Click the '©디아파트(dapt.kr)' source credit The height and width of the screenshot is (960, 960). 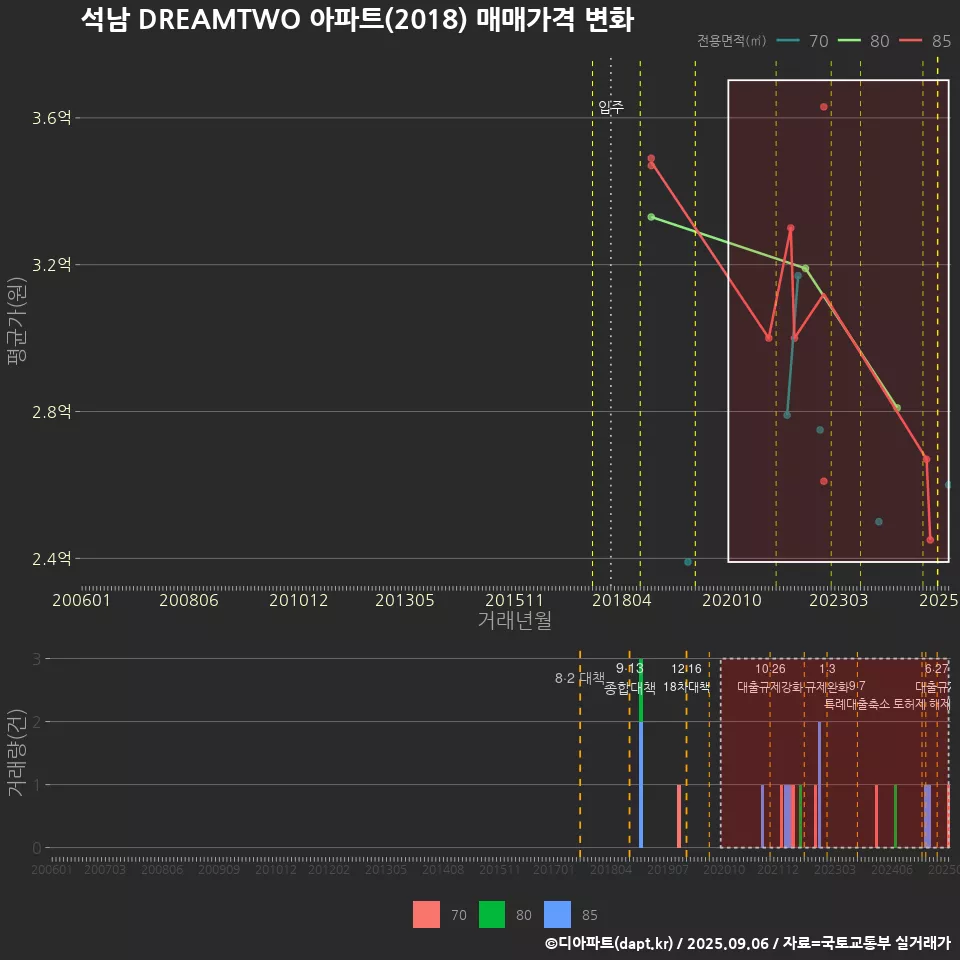point(609,943)
